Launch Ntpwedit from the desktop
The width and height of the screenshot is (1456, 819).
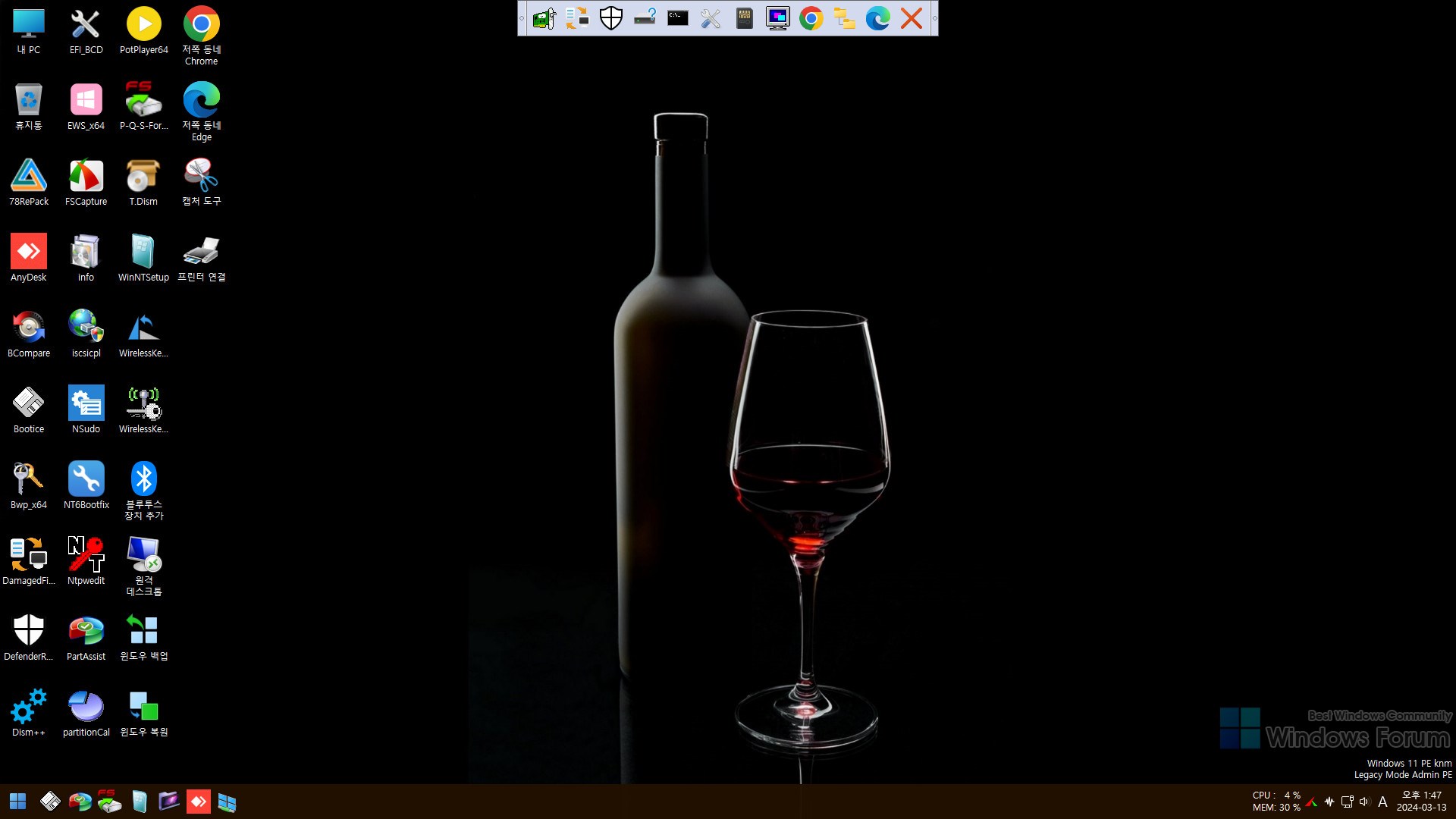pos(86,563)
